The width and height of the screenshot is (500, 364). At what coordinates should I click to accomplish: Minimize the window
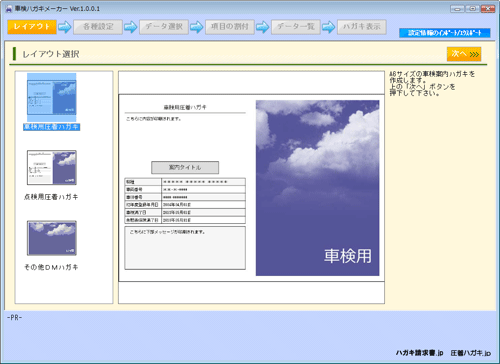(457, 9)
